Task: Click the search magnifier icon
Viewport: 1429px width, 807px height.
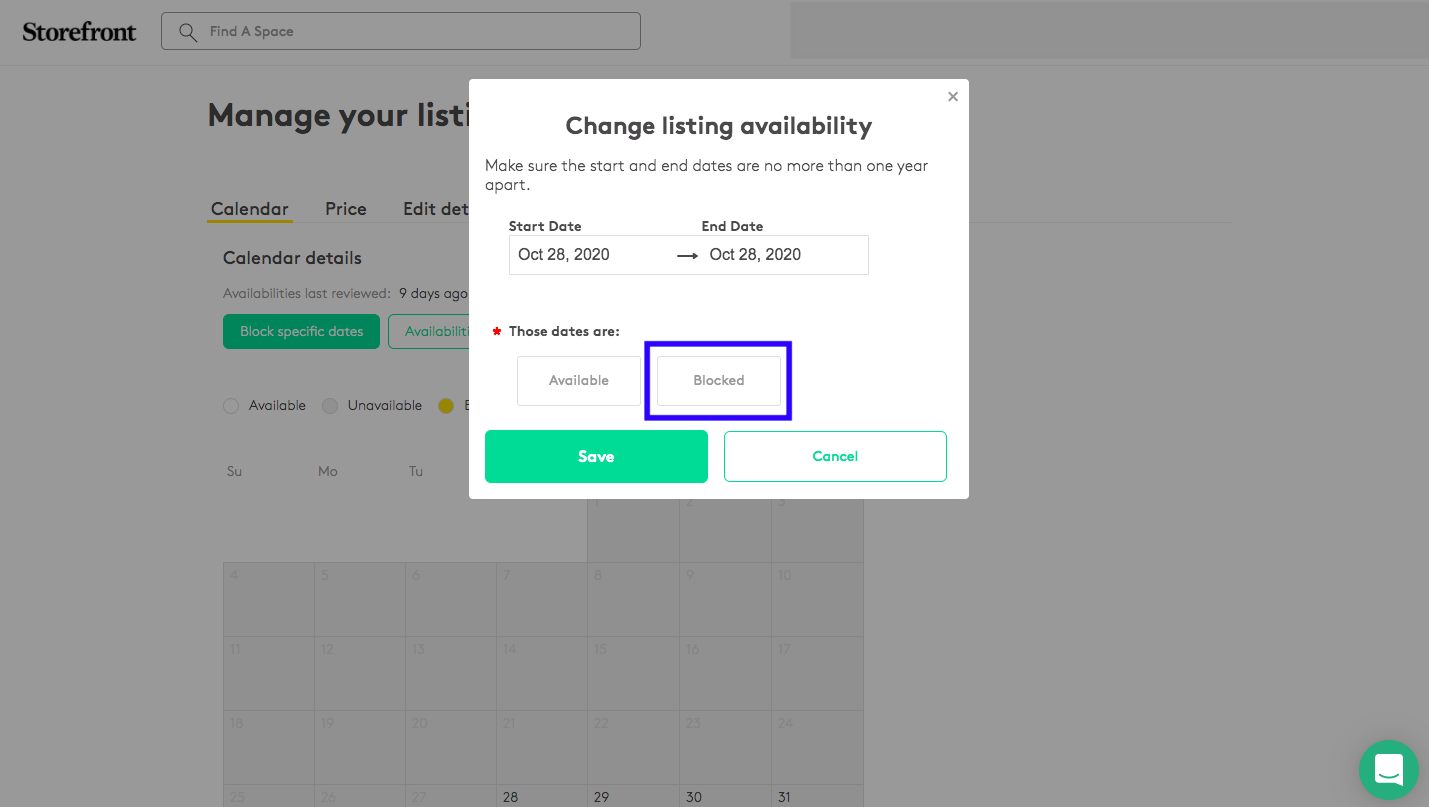Action: coord(187,32)
